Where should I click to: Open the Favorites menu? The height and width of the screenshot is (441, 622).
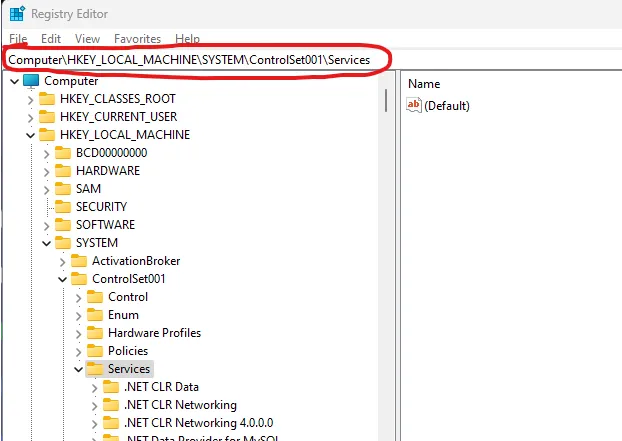[x=137, y=39]
